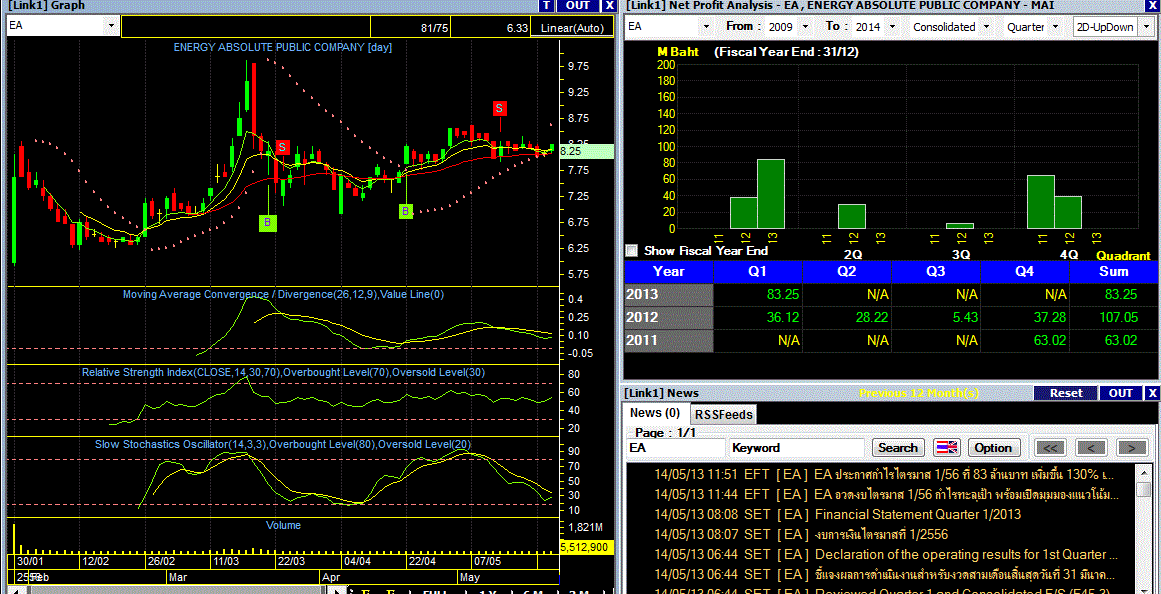Click the Keyword search field
Viewport: 1161px width, 594px height.
click(797, 448)
